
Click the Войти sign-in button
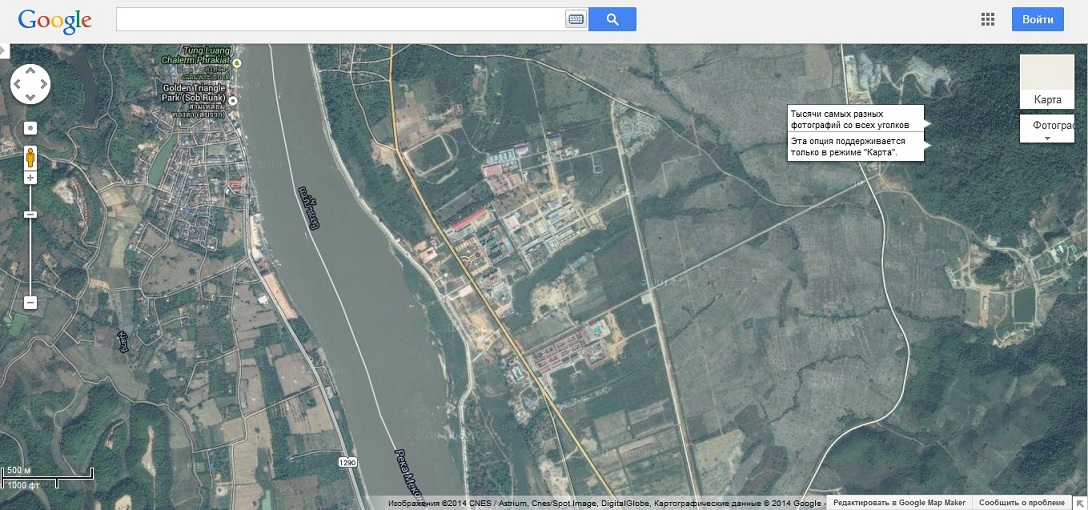click(1037, 19)
